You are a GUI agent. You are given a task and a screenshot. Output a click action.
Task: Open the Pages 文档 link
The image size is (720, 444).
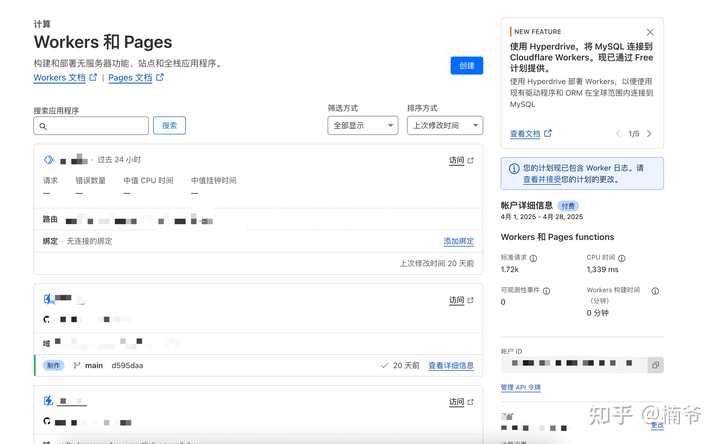coord(130,78)
